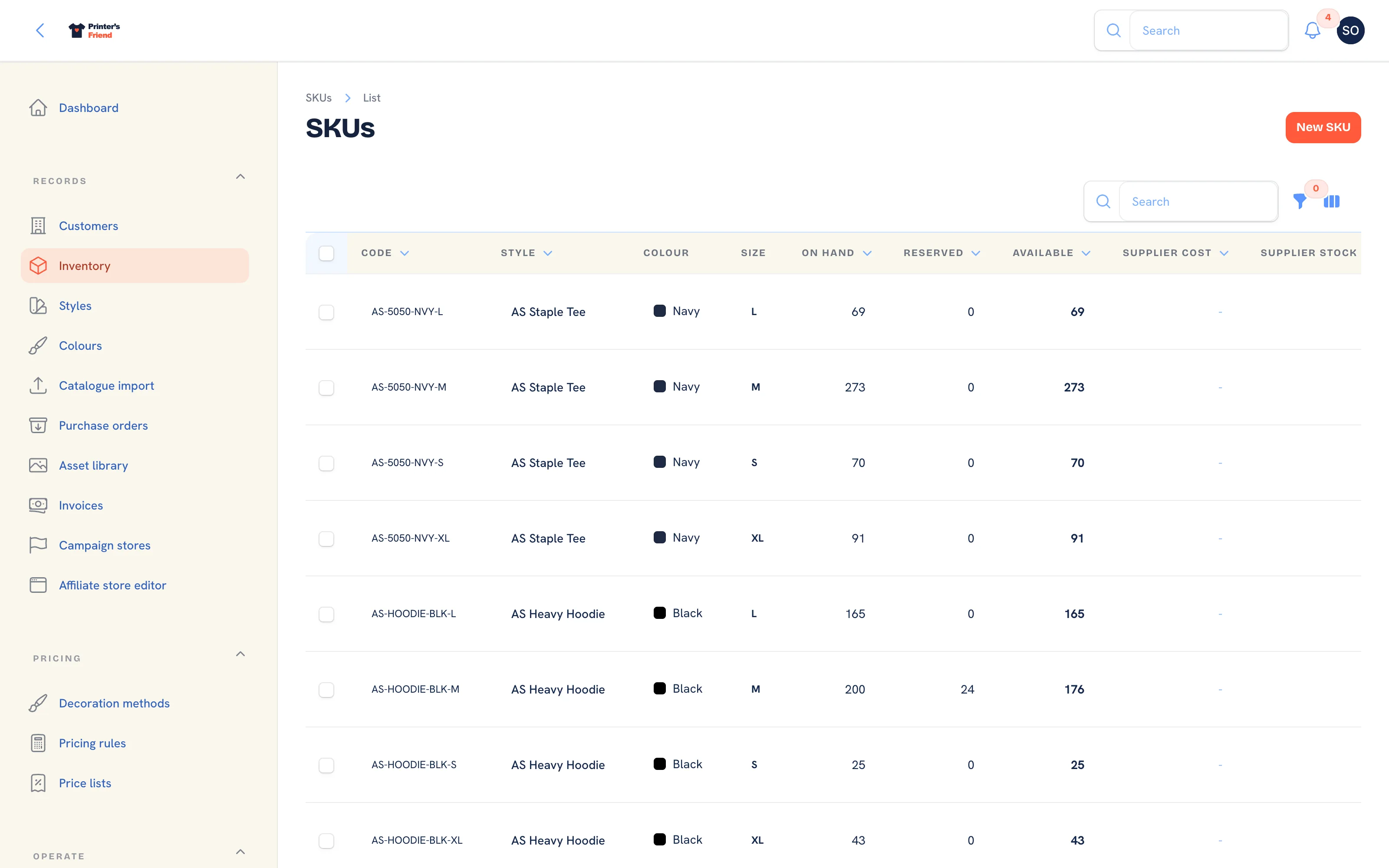
Task: Check the AS-HOODIE-BLK-XL row checkbox
Action: 326,841
